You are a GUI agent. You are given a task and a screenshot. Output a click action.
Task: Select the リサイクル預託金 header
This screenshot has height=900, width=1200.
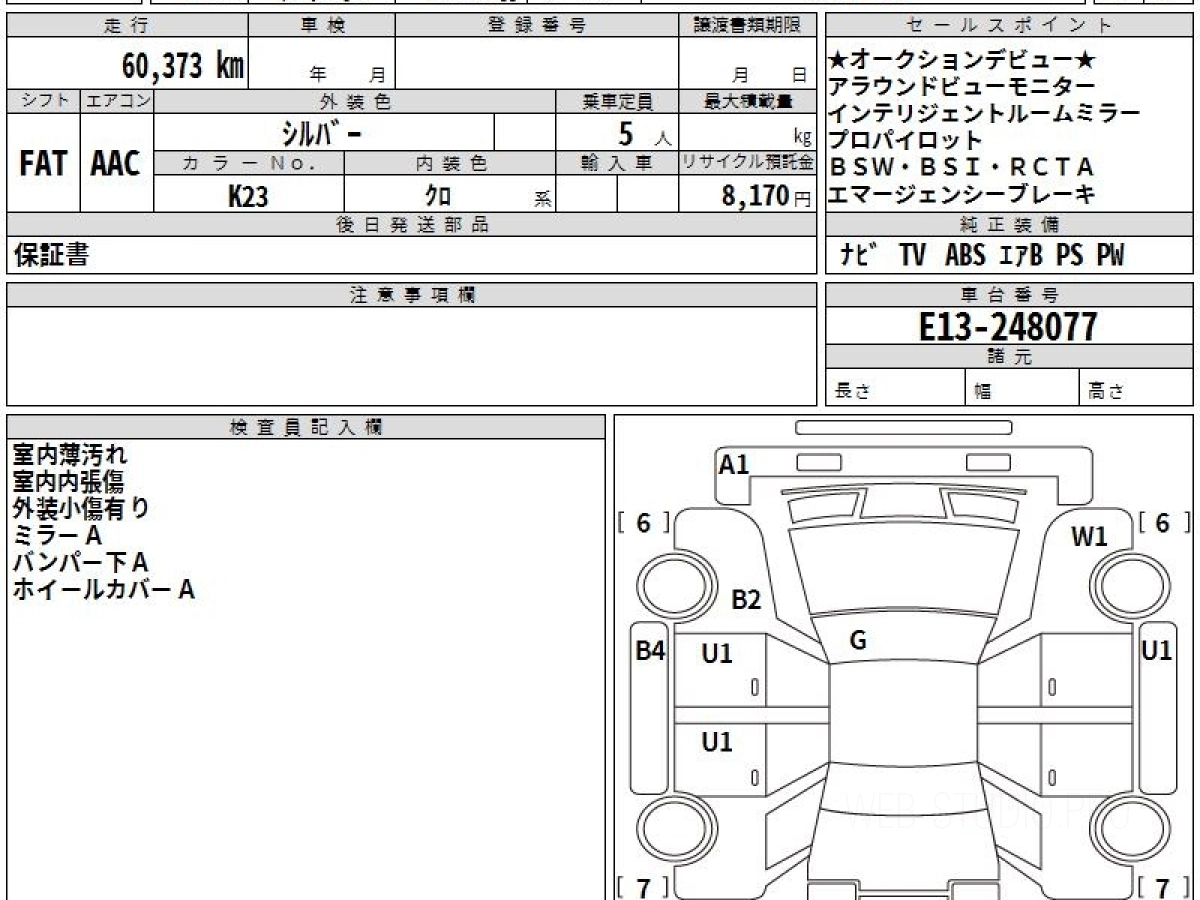(747, 163)
